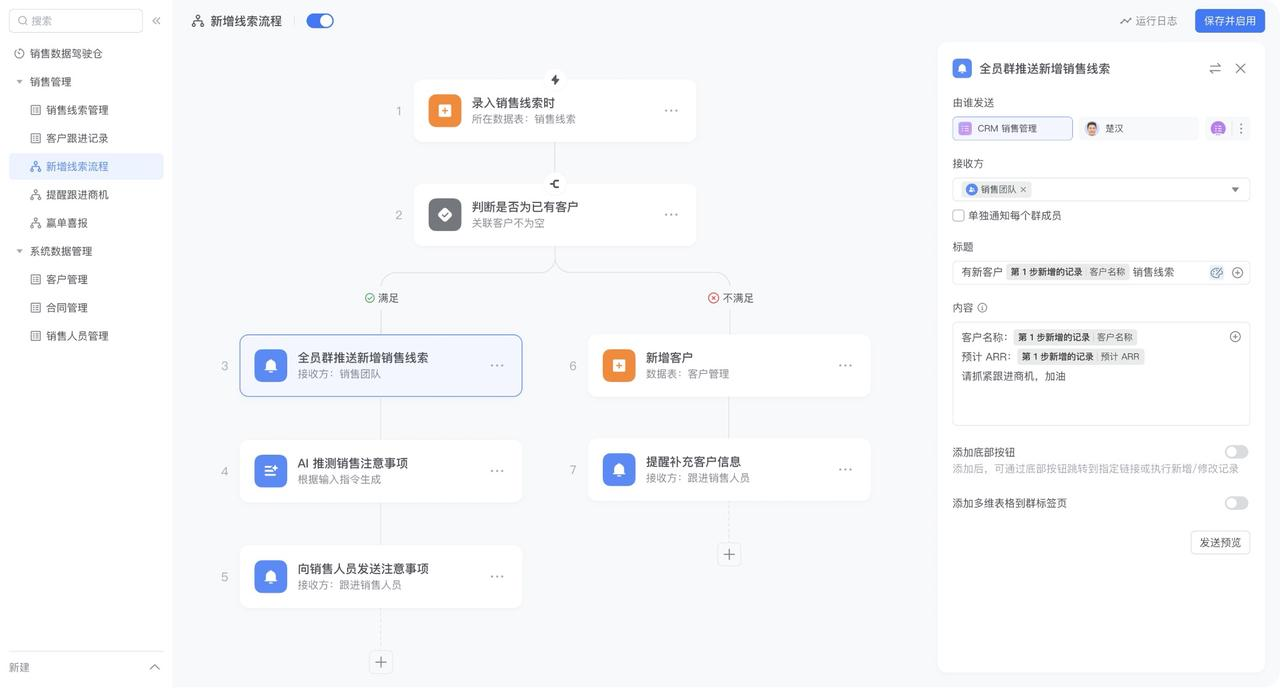
Task: Click the 保存并启用 button
Action: tap(1228, 19)
